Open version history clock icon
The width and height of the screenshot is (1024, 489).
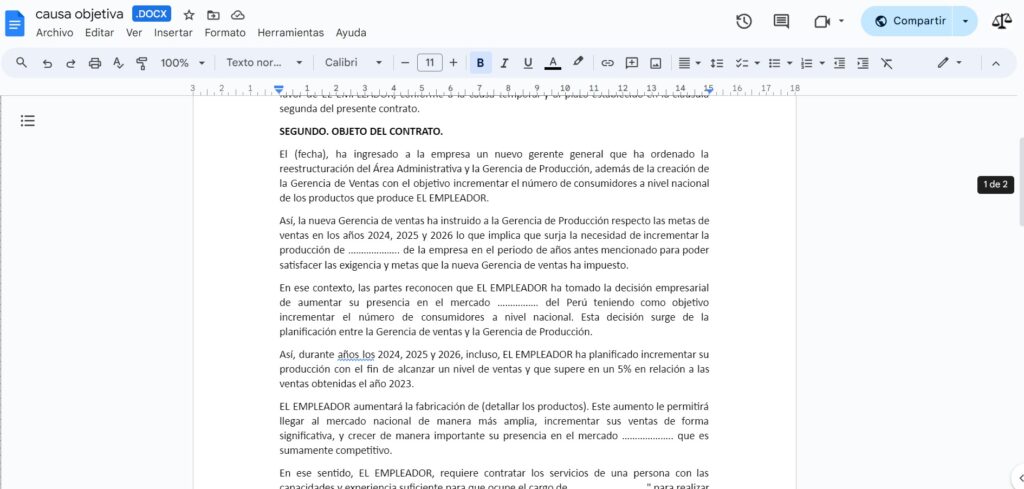click(744, 21)
